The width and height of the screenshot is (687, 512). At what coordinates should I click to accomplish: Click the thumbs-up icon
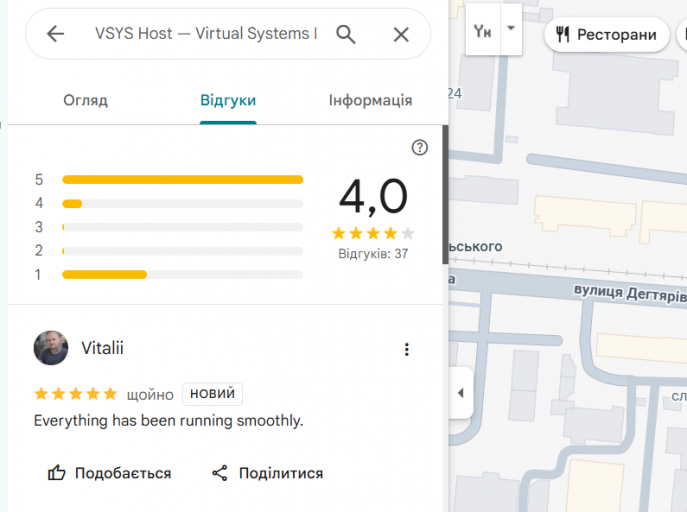pos(57,473)
